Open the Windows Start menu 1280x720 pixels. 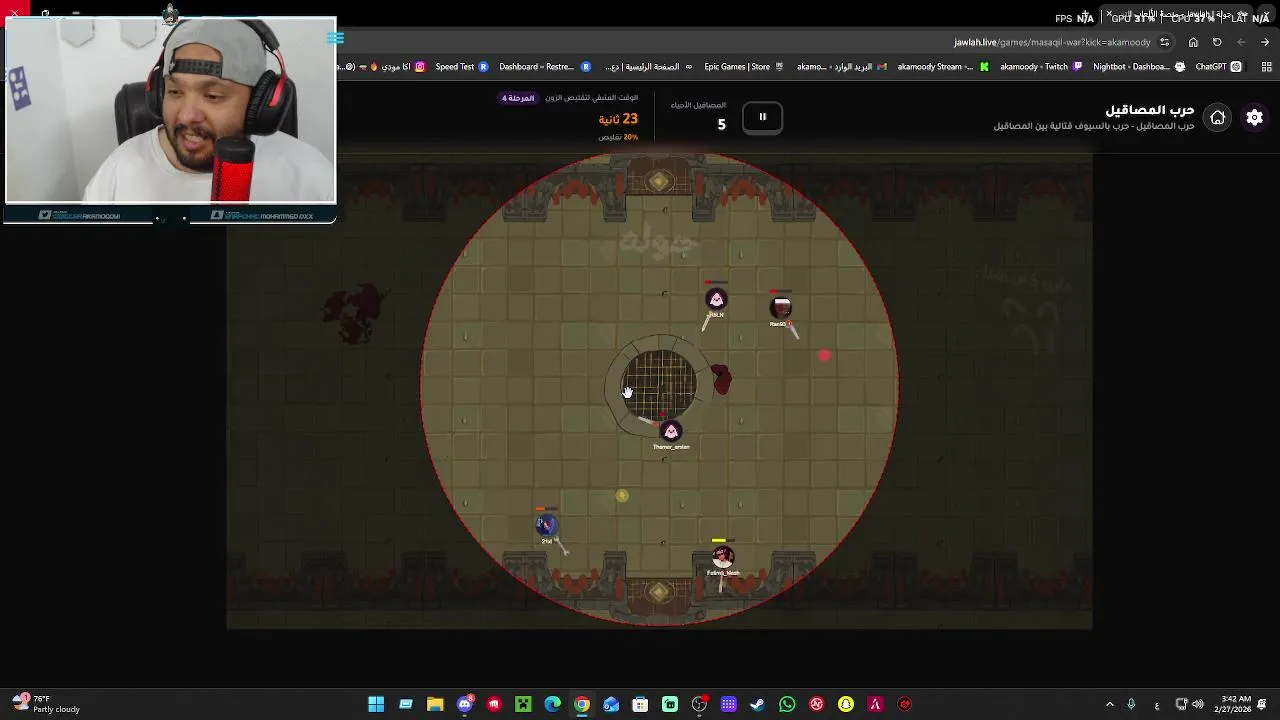tap(376, 704)
